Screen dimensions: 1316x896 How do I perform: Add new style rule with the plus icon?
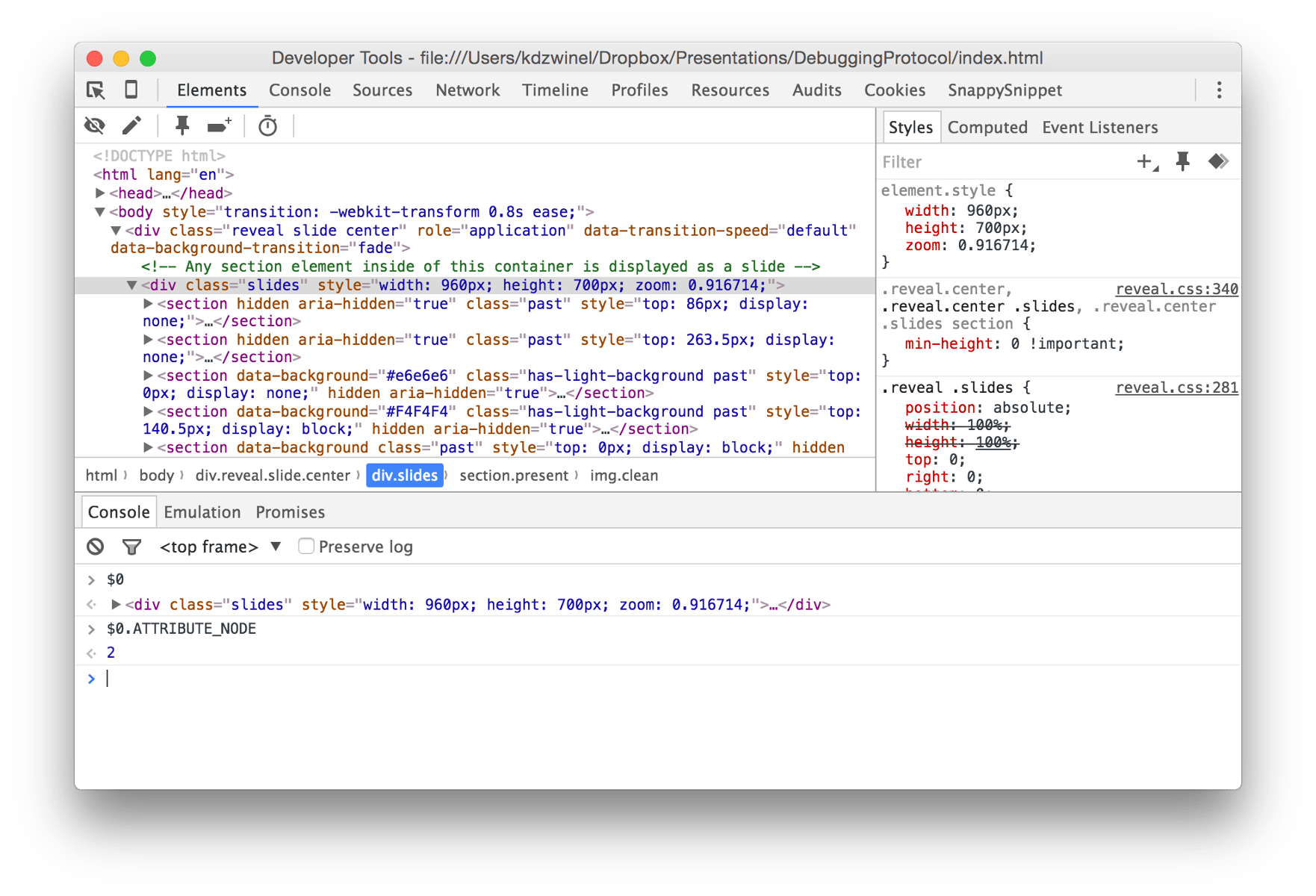coord(1145,161)
